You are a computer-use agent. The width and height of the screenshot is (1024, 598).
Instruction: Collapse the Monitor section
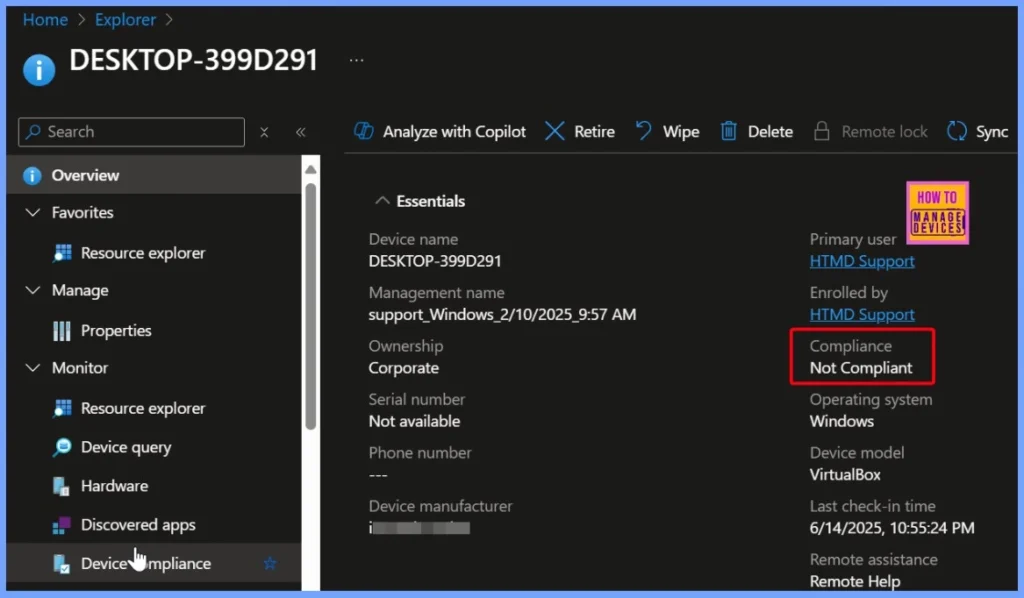click(x=32, y=368)
